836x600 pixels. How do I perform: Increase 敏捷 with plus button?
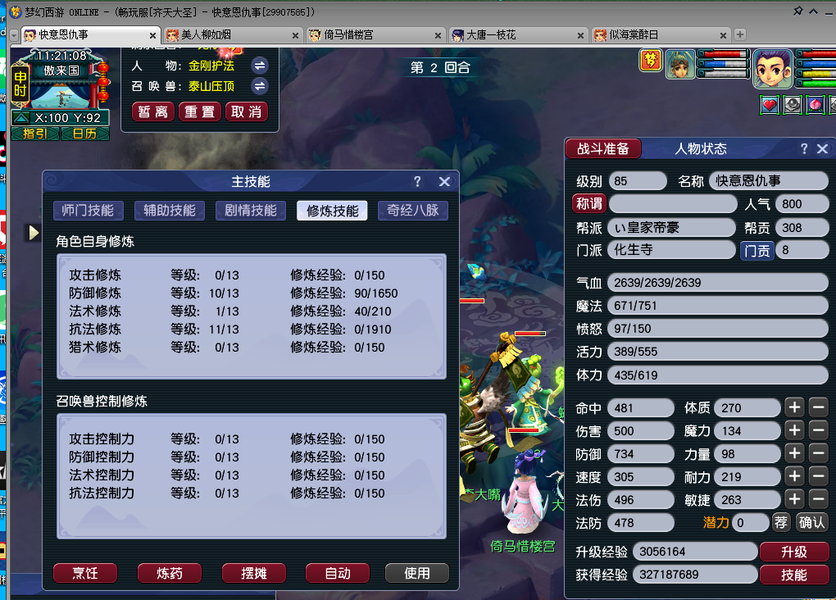tap(794, 500)
